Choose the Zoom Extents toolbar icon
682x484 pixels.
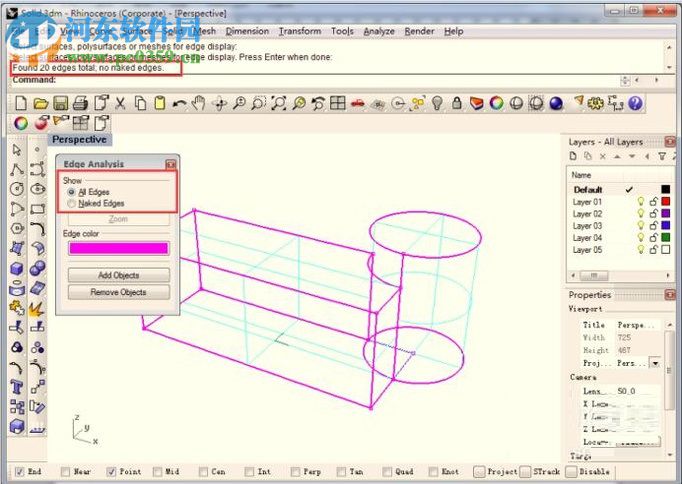point(279,103)
